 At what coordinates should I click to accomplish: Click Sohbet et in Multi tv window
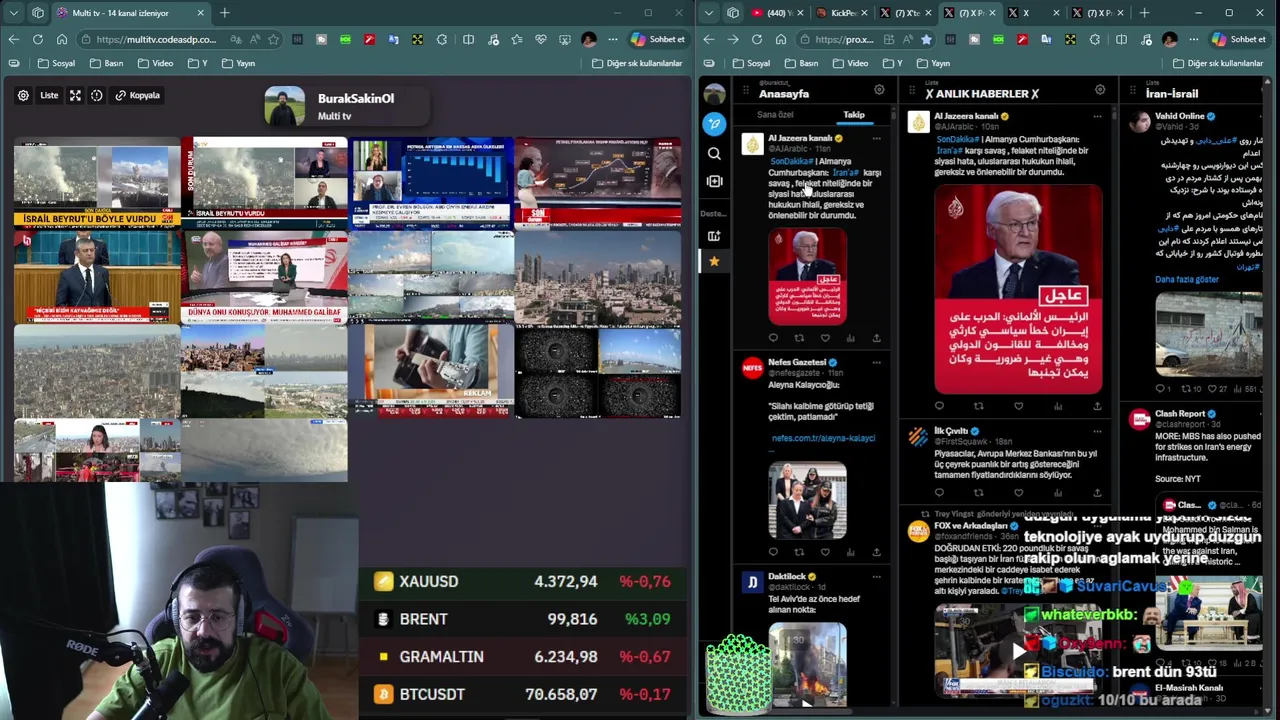coord(658,39)
